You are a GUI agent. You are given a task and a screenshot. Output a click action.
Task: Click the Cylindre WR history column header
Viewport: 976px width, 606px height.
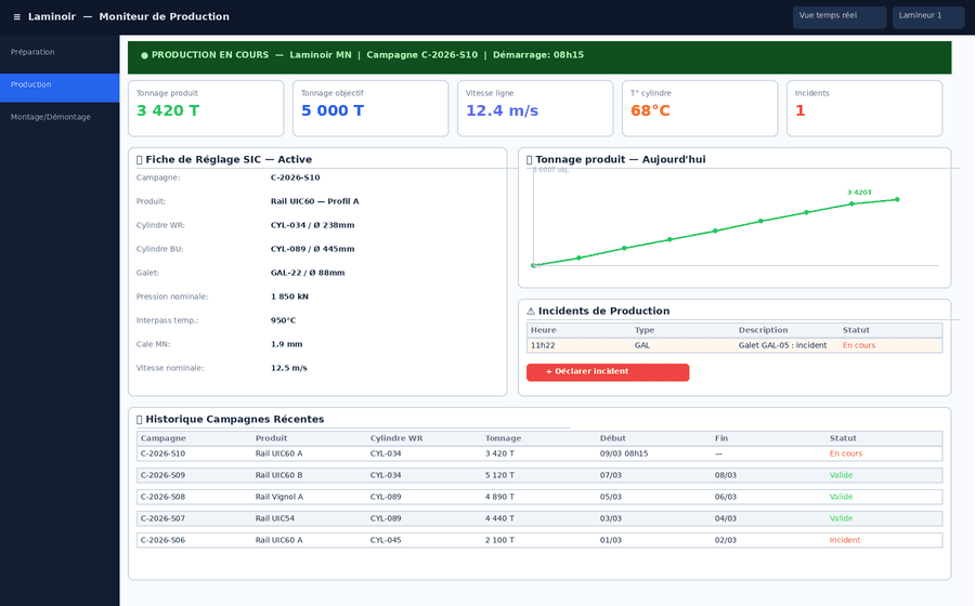(396, 439)
